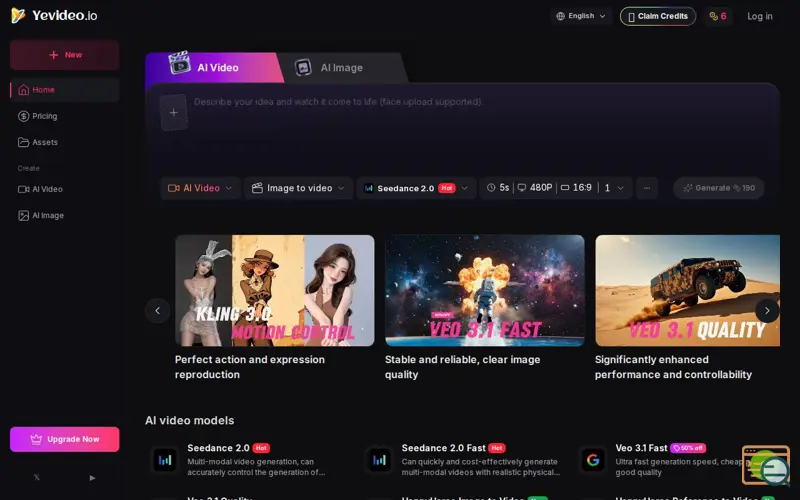Open the Veo 3.1 Fast banner thumbnail
The image size is (800, 500).
pyautogui.click(x=485, y=291)
